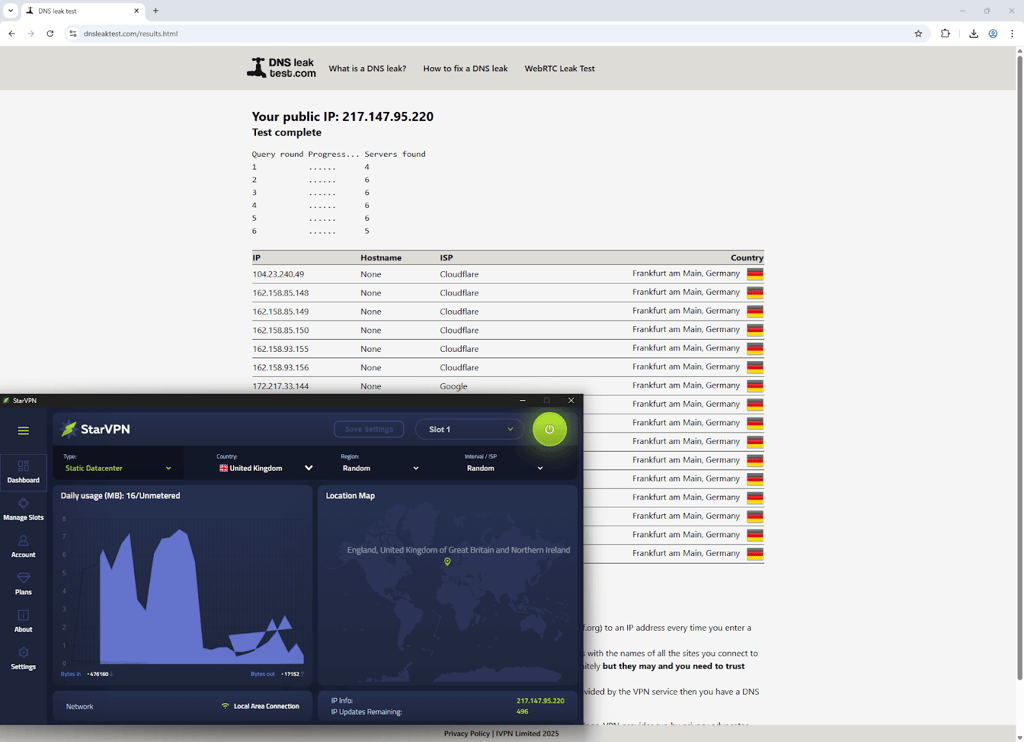This screenshot has height=742, width=1024.
Task: Click the Save Settings button
Action: click(x=369, y=429)
